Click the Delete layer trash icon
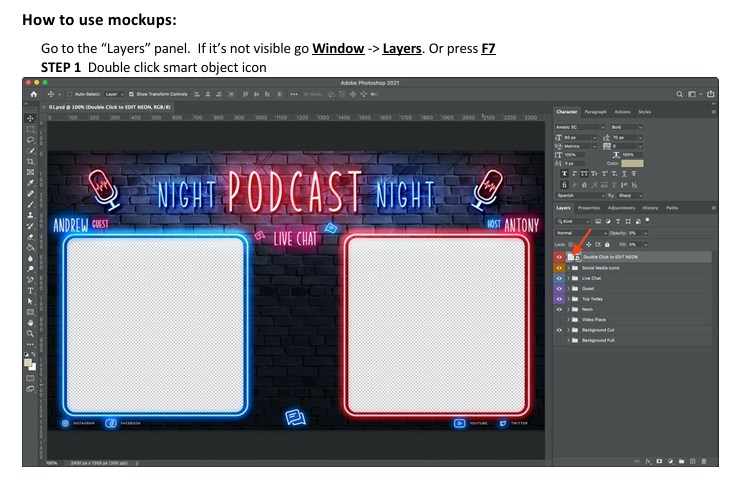The image size is (736, 484). tap(704, 461)
